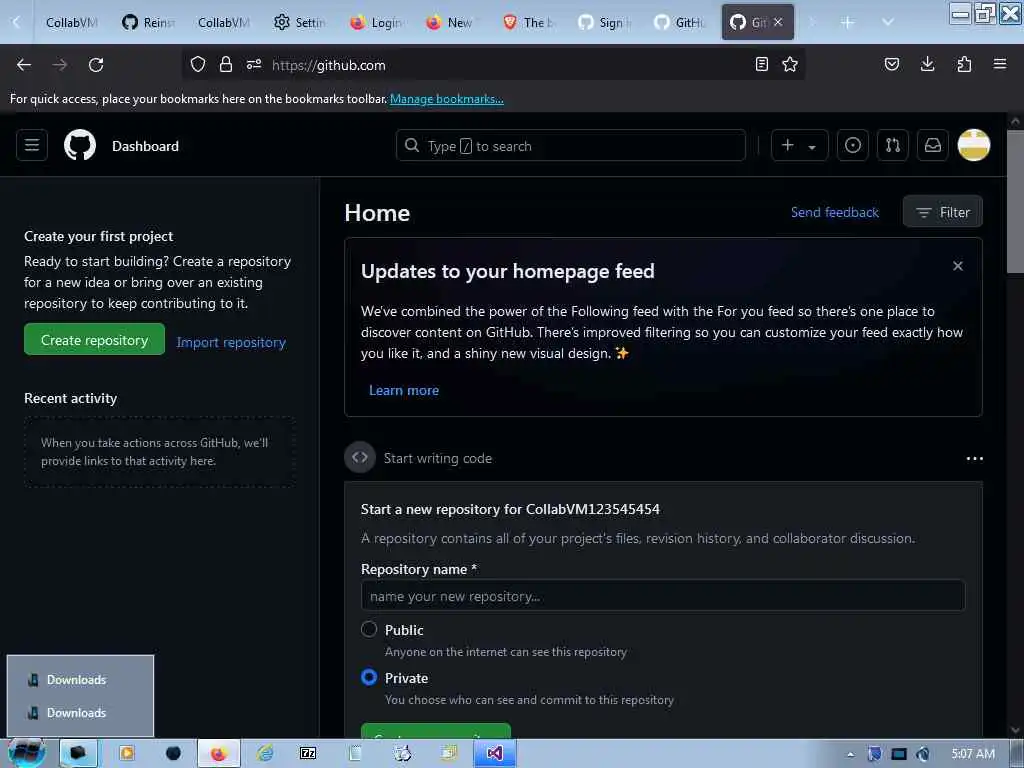Toggle reader view icon in address bar
The height and width of the screenshot is (768, 1024).
(x=761, y=64)
